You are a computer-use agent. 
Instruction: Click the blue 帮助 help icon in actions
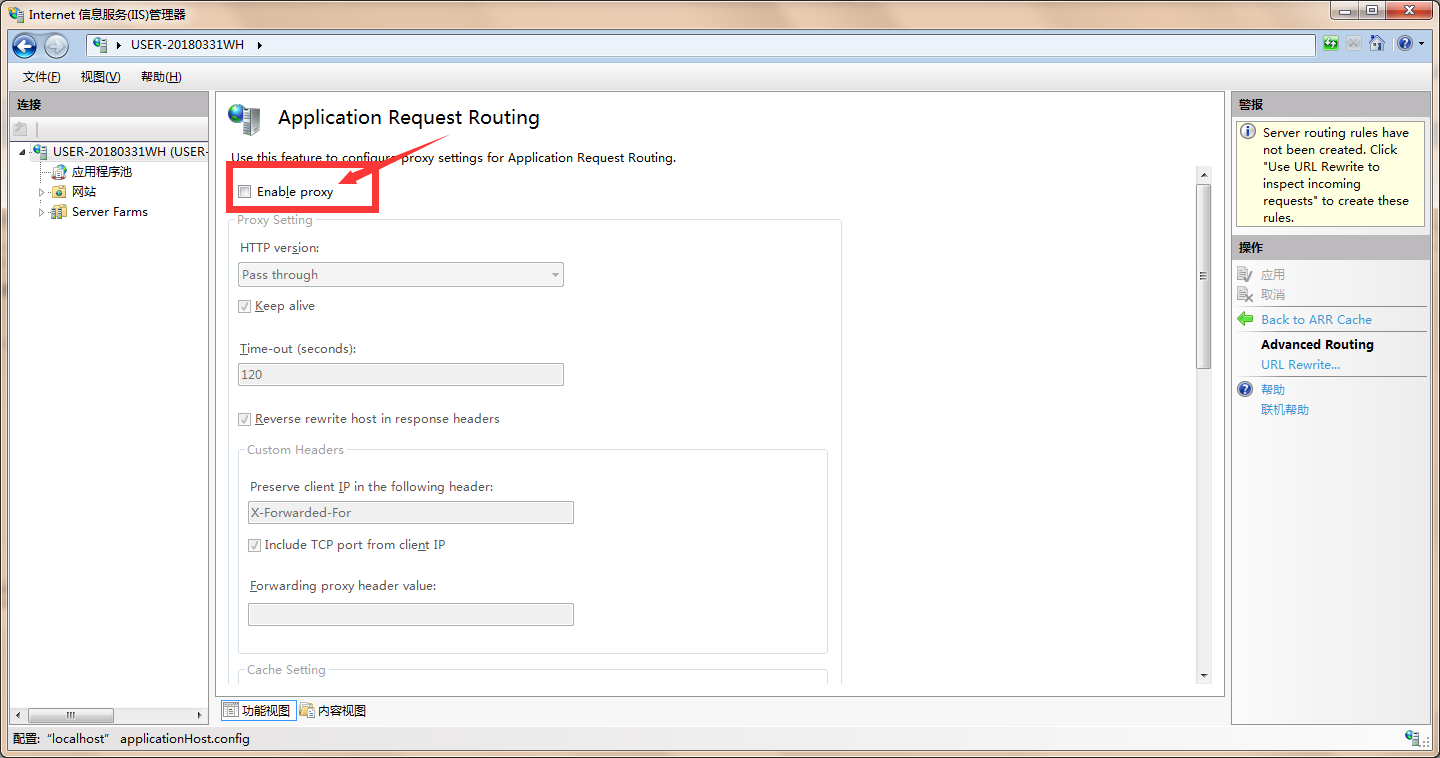coord(1245,389)
